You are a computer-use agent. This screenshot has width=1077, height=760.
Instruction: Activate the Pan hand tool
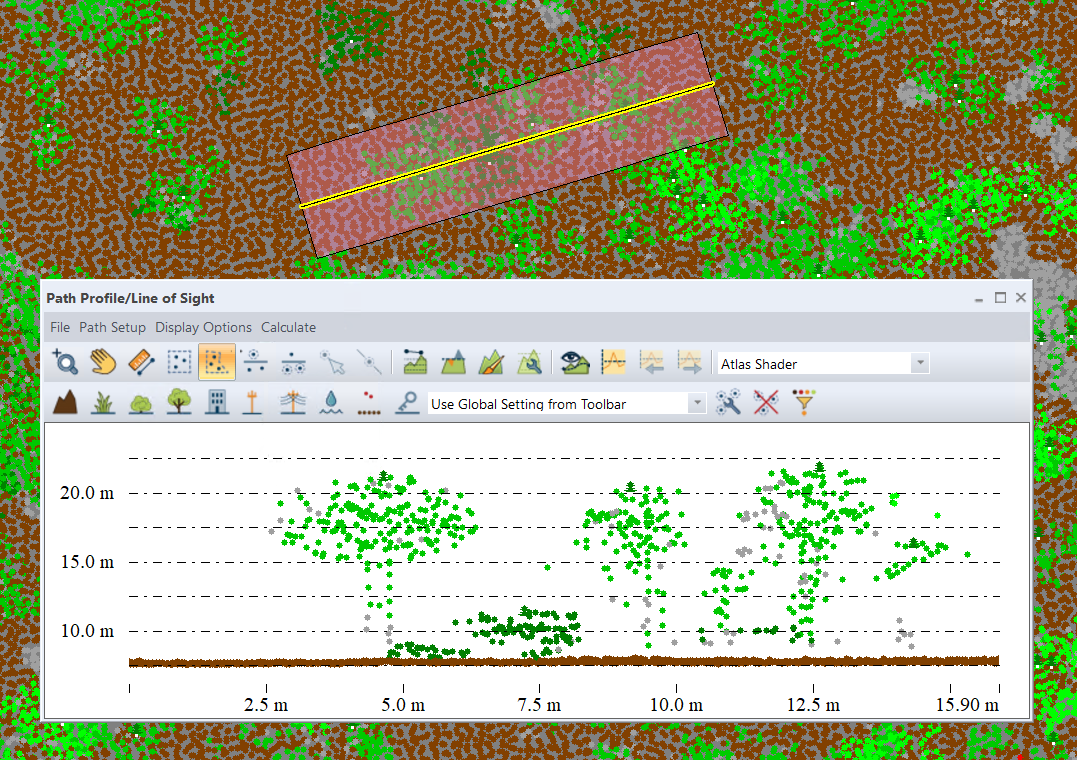tap(103, 362)
